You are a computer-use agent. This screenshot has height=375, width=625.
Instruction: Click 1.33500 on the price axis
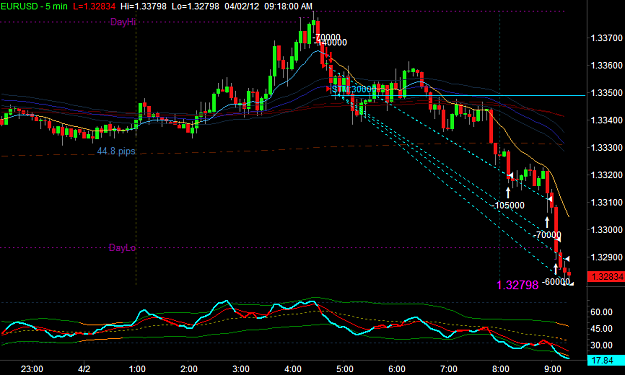tap(606, 92)
